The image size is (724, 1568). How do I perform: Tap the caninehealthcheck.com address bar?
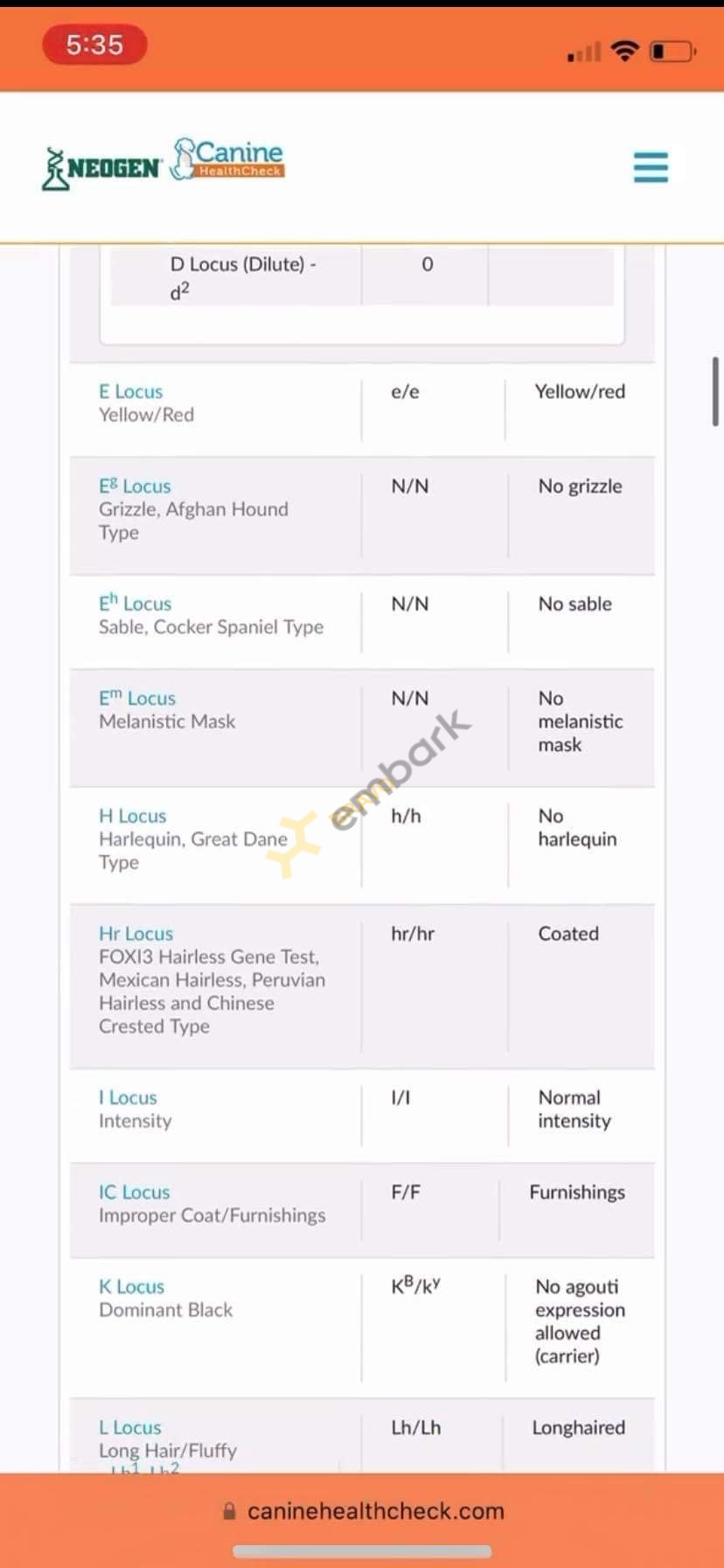click(374, 1511)
